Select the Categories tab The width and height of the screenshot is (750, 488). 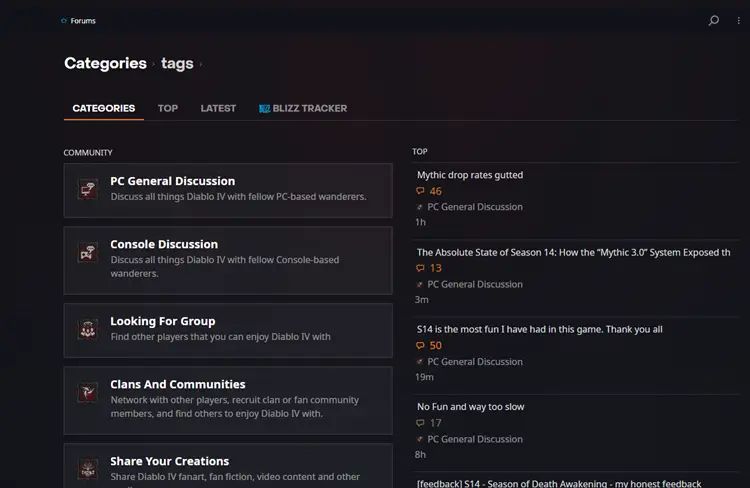pyautogui.click(x=104, y=109)
